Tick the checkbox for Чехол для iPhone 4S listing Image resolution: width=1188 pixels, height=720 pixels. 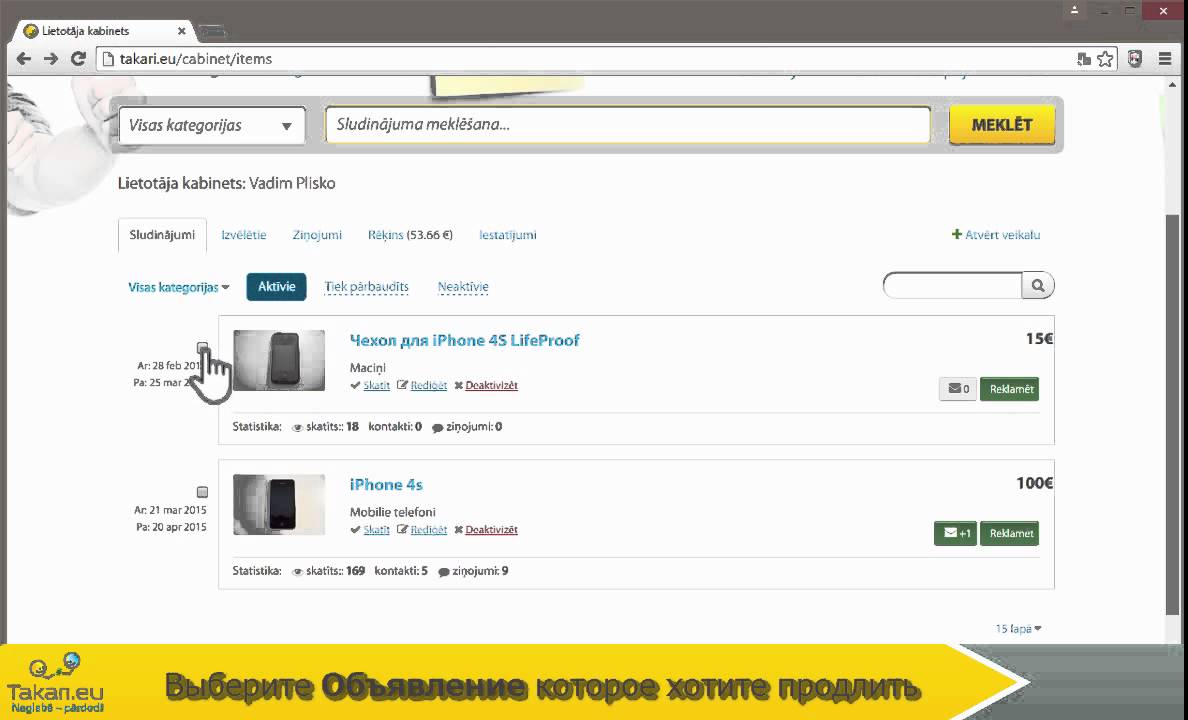202,348
